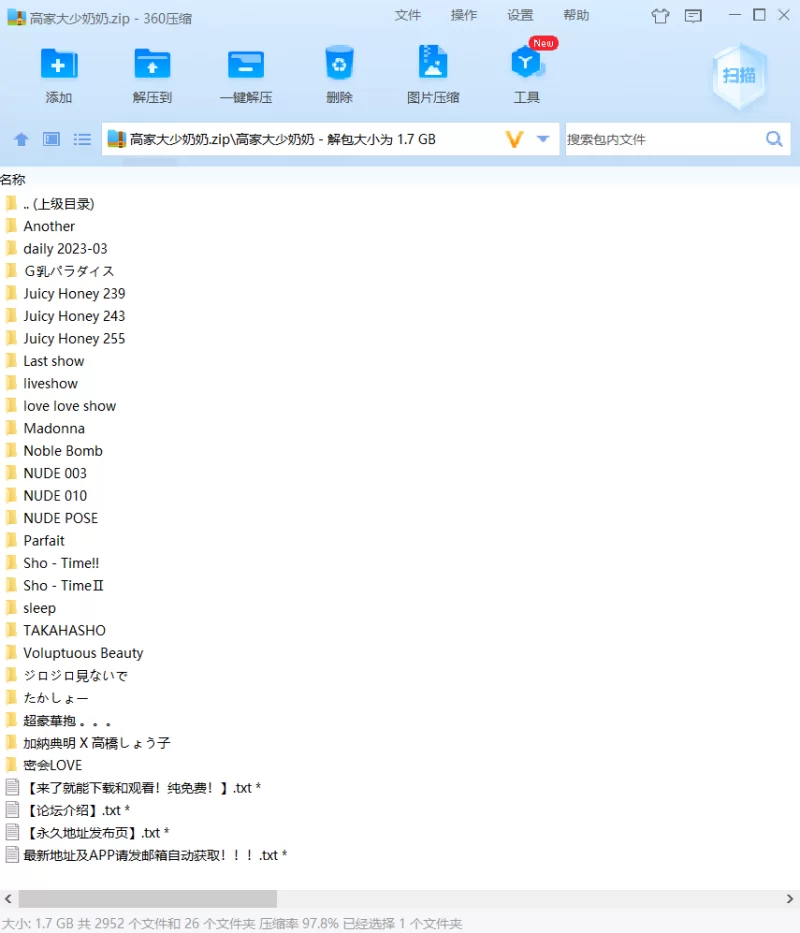Go up one level with the arrow icon

pyautogui.click(x=21, y=139)
